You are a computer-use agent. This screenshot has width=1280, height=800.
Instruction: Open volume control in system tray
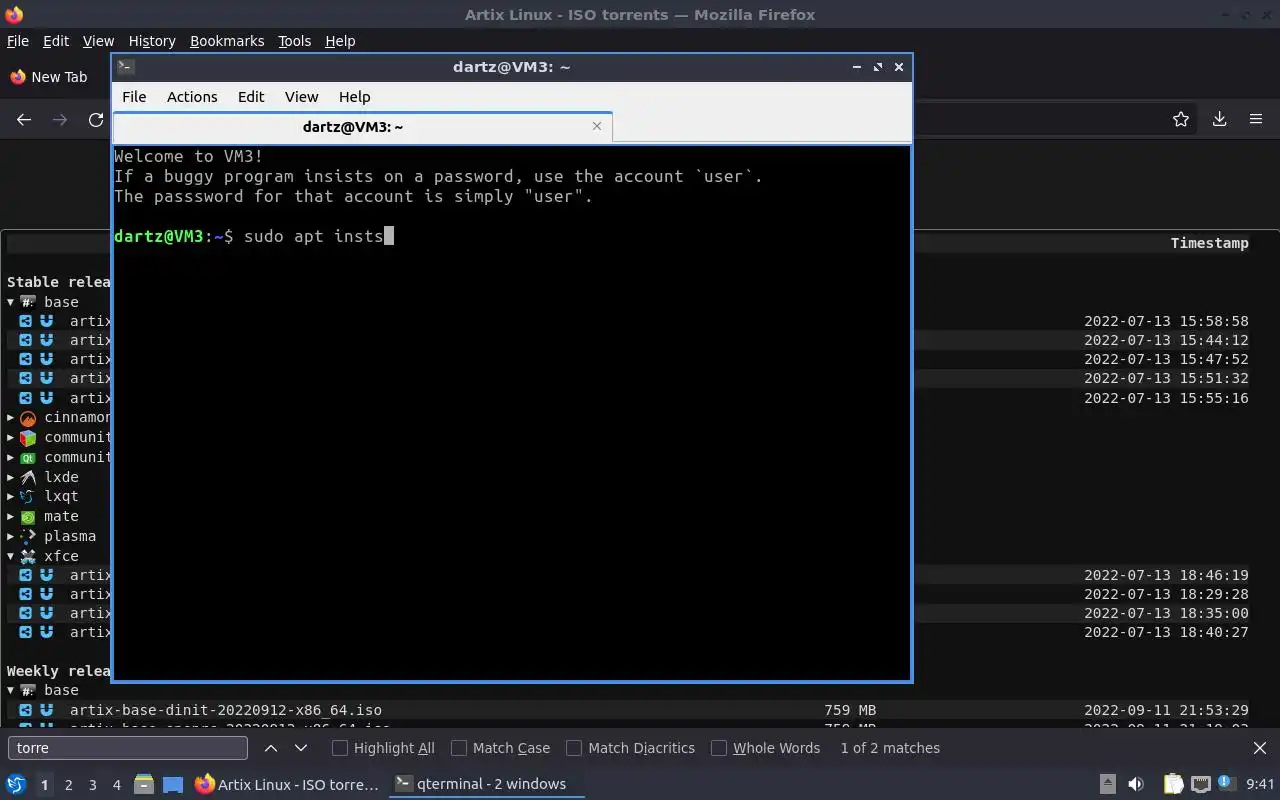pos(1136,784)
